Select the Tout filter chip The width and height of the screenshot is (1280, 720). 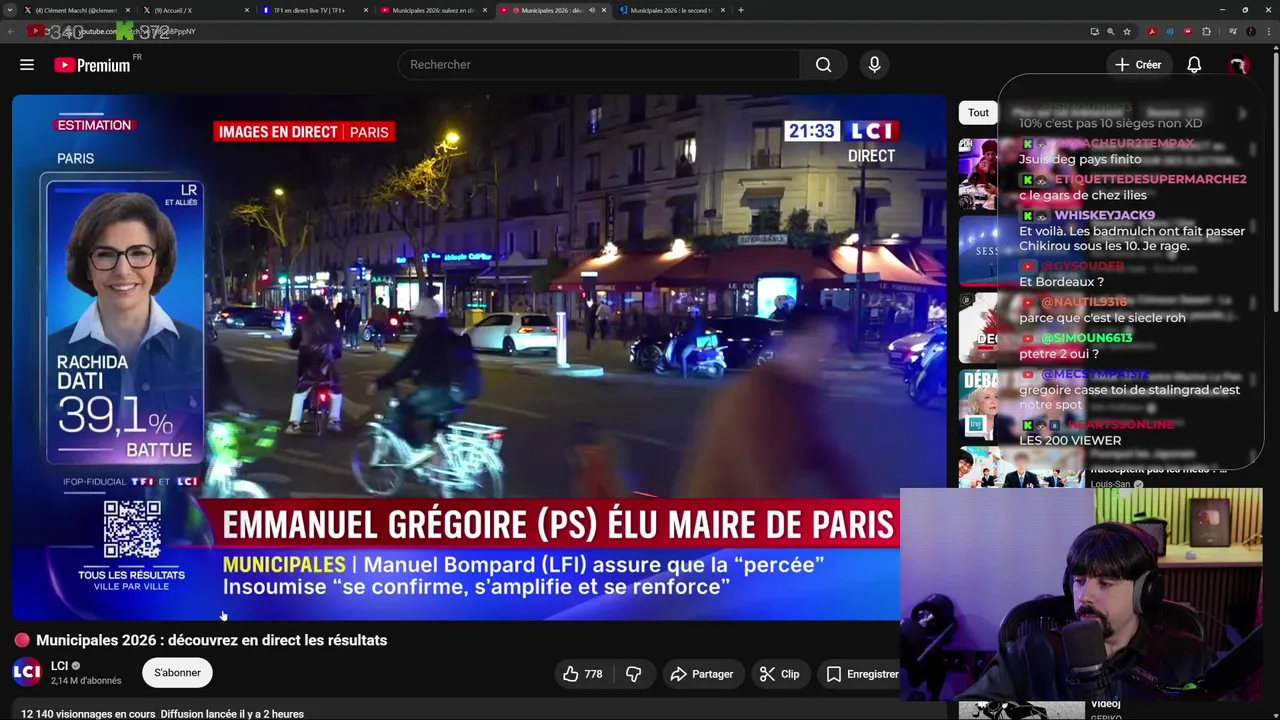(x=978, y=112)
